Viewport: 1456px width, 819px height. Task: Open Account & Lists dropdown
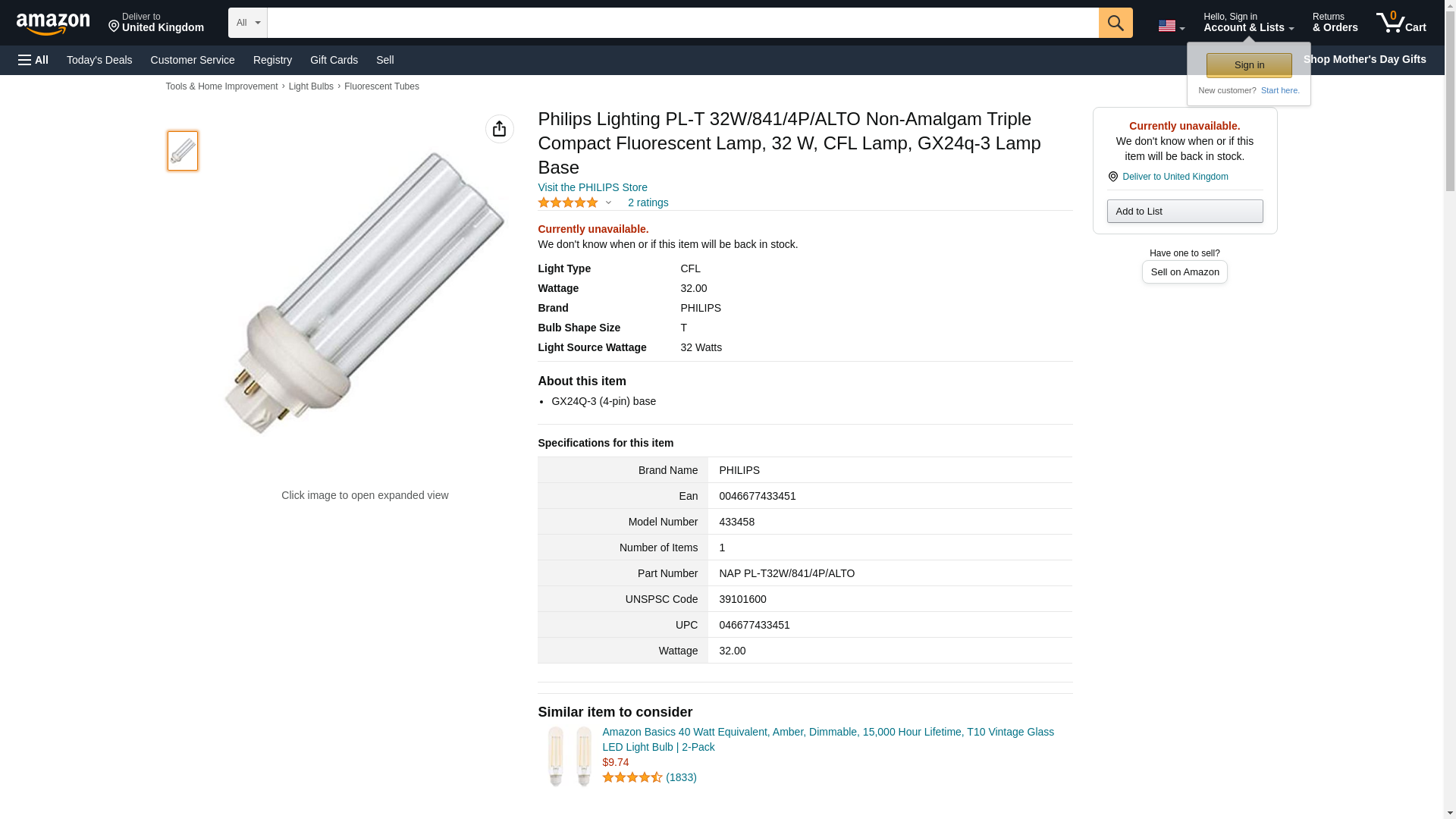(x=1247, y=23)
